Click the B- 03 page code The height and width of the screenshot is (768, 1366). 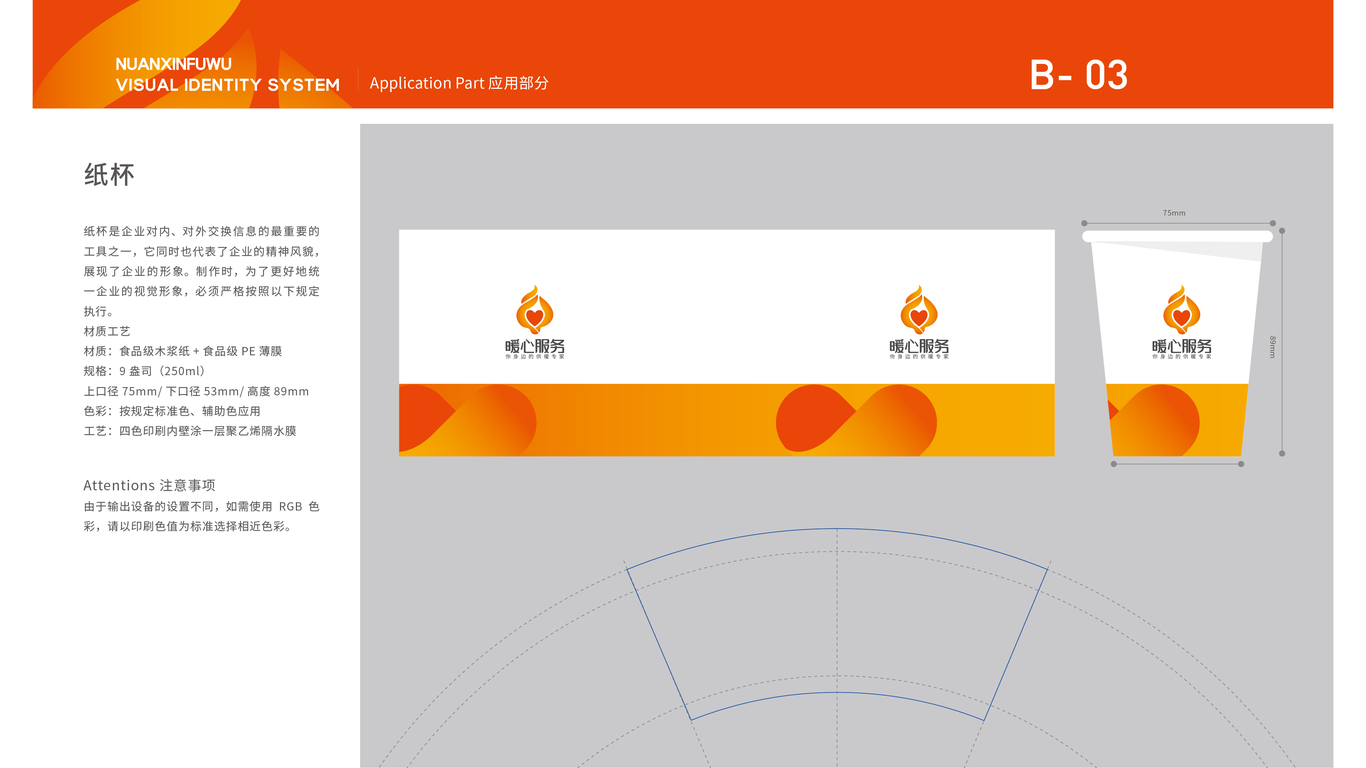click(1079, 76)
